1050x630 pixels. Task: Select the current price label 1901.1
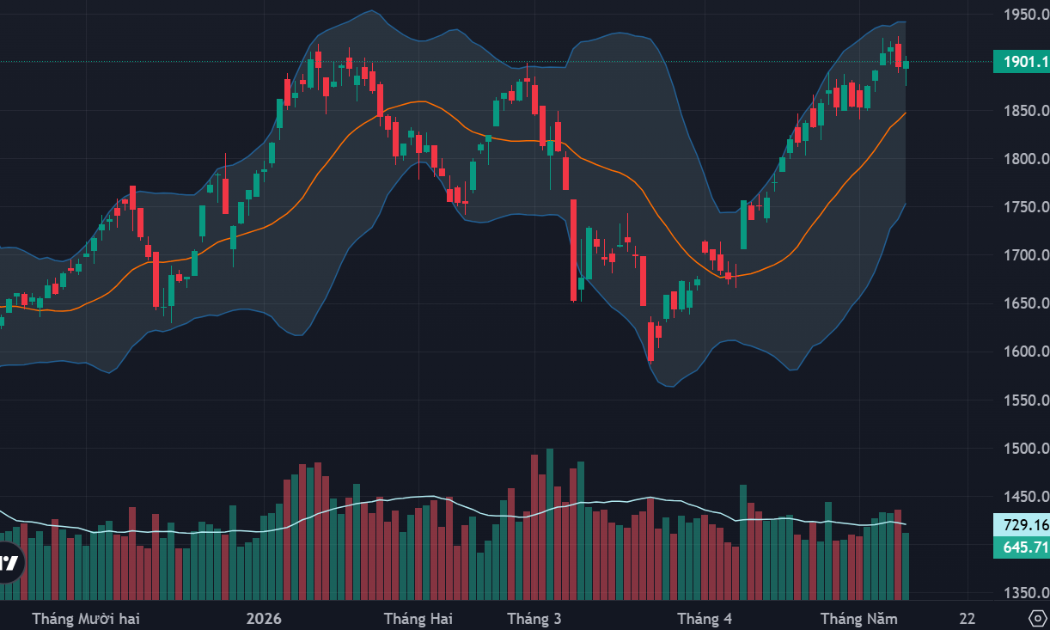point(1022,62)
